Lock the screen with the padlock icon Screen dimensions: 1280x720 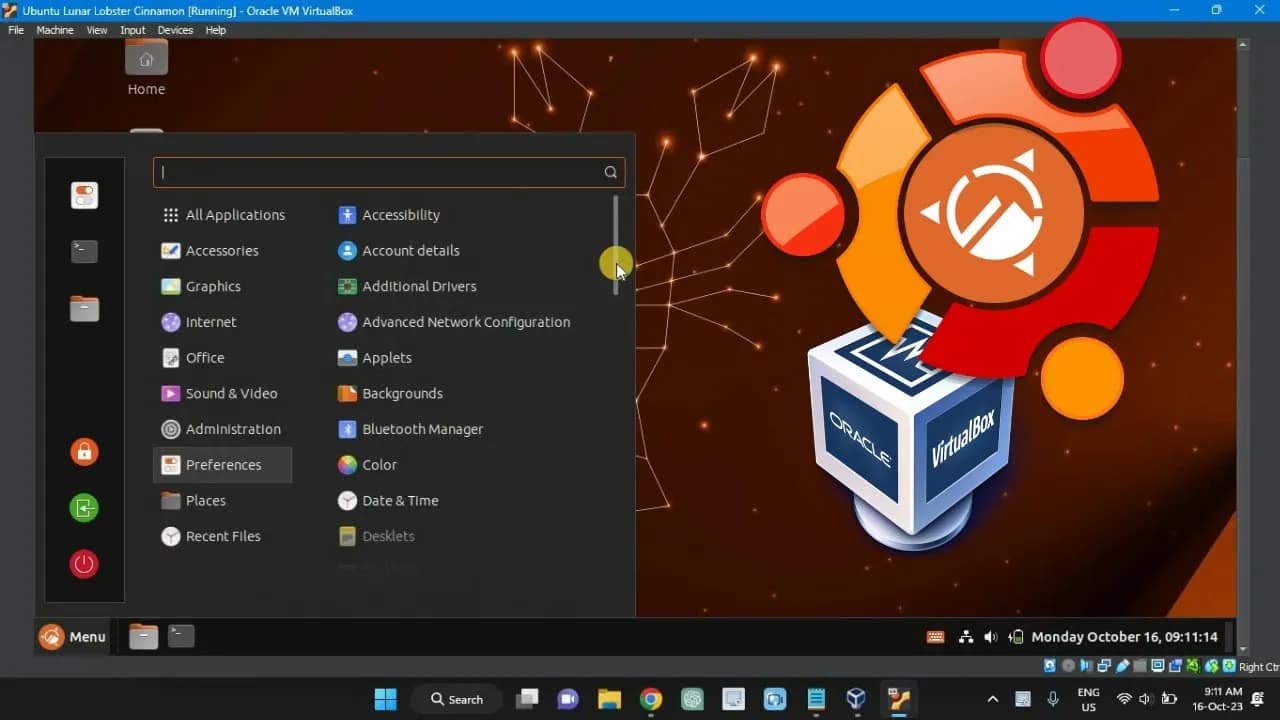pos(84,451)
